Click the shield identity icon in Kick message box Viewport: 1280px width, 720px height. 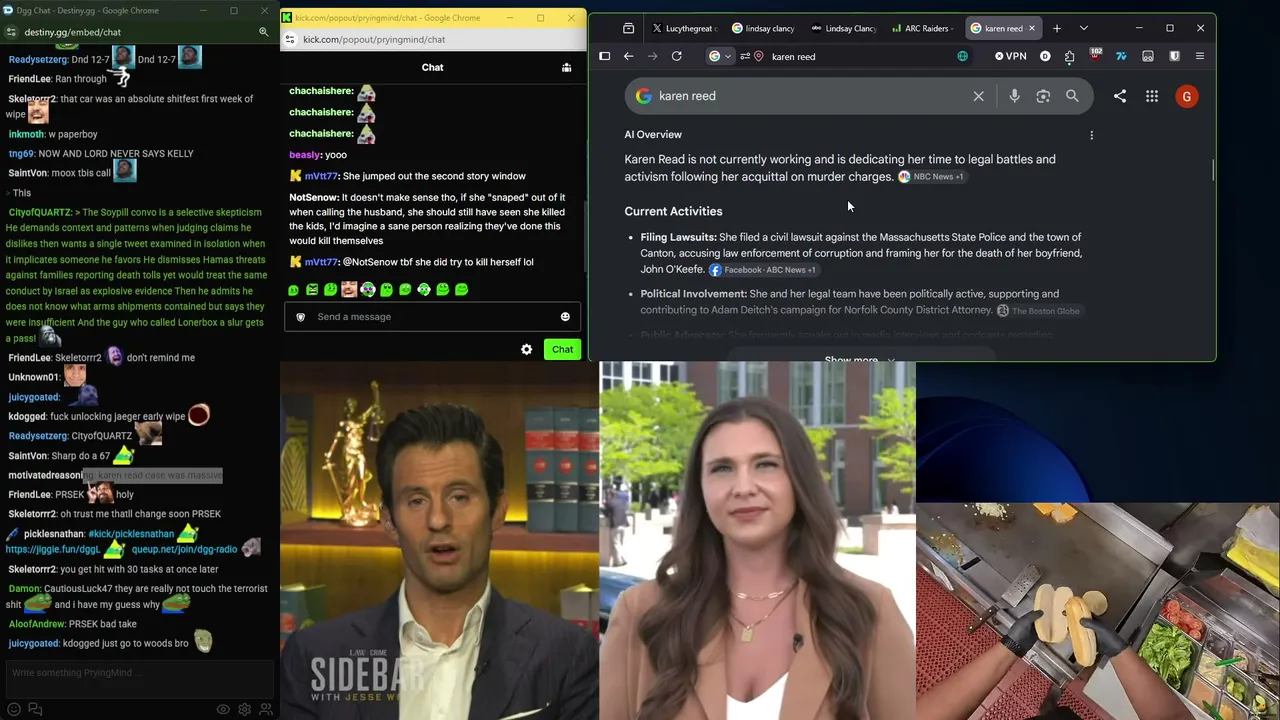tap(300, 317)
